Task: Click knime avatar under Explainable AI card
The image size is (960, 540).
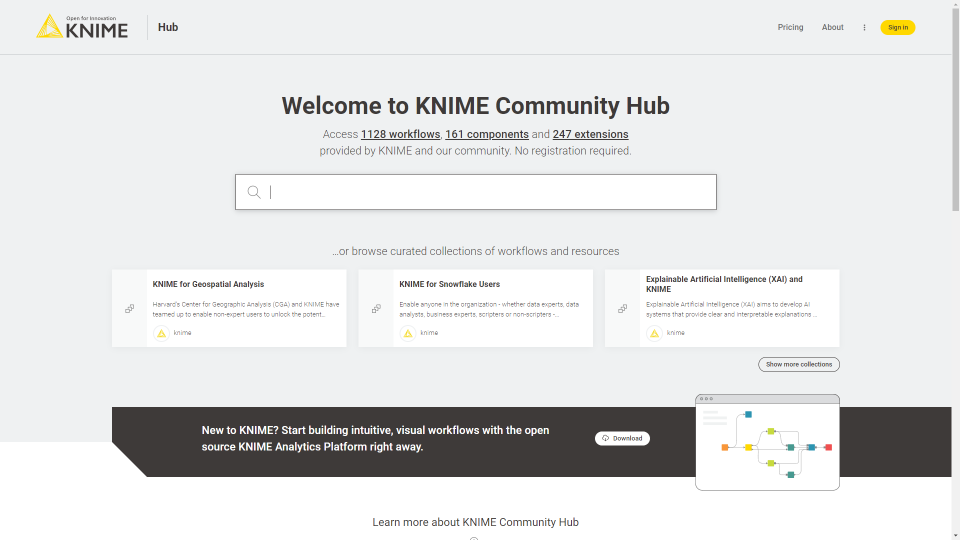Action: tap(654, 333)
